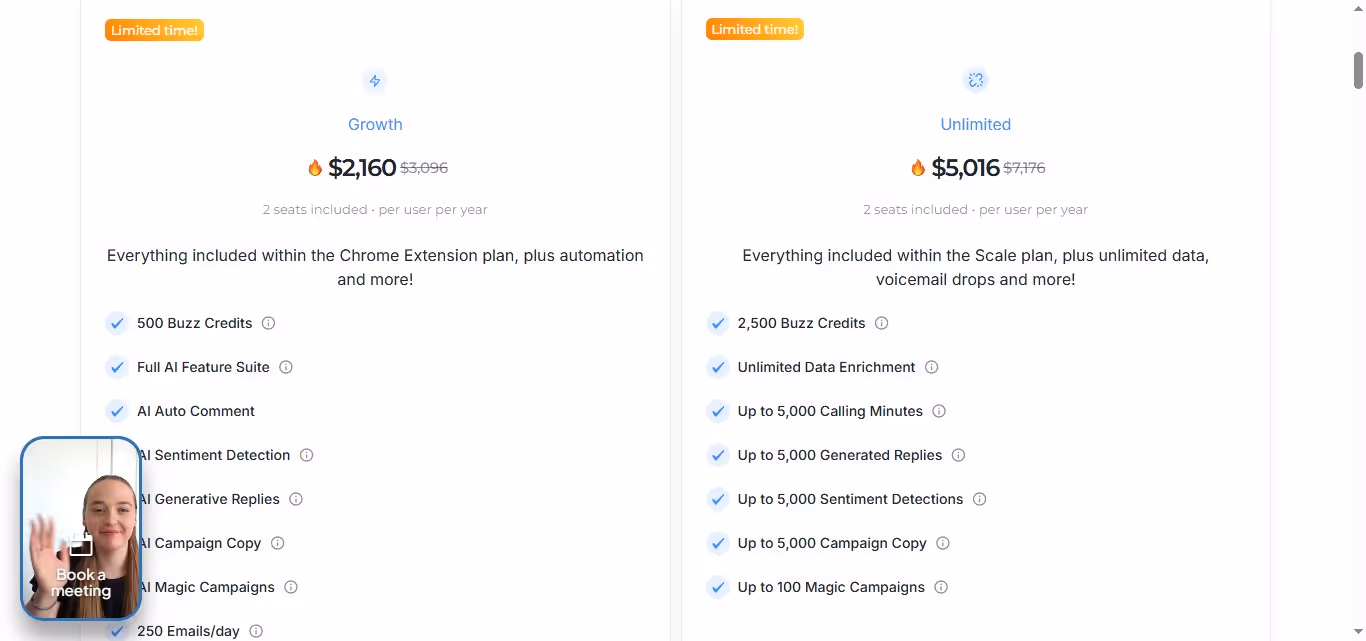The image size is (1366, 641).
Task: Open the Book a meeting video widget
Action: [80, 528]
